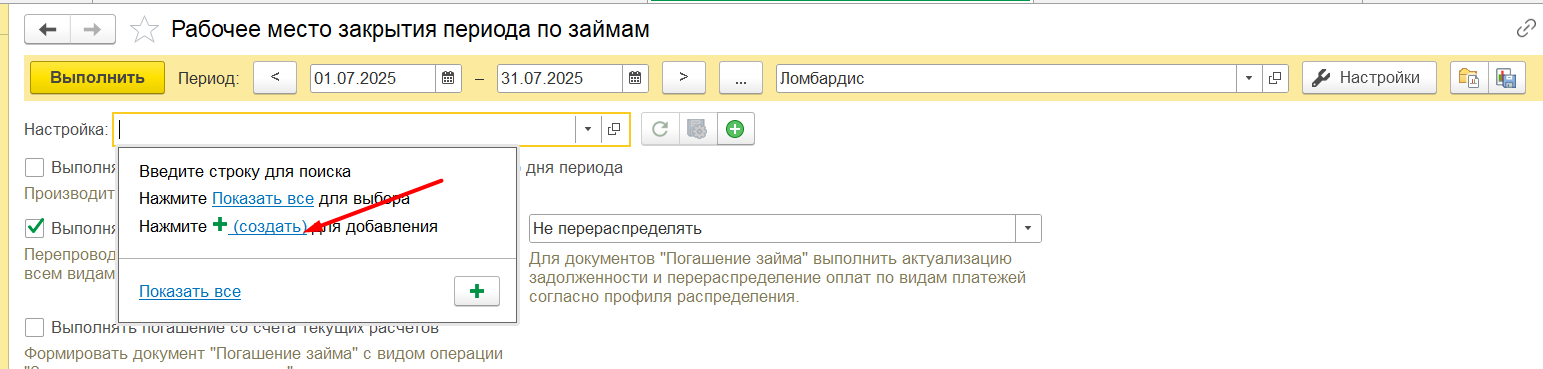Click text "Введите строку для поиска"
1543x369 pixels.
tap(245, 171)
